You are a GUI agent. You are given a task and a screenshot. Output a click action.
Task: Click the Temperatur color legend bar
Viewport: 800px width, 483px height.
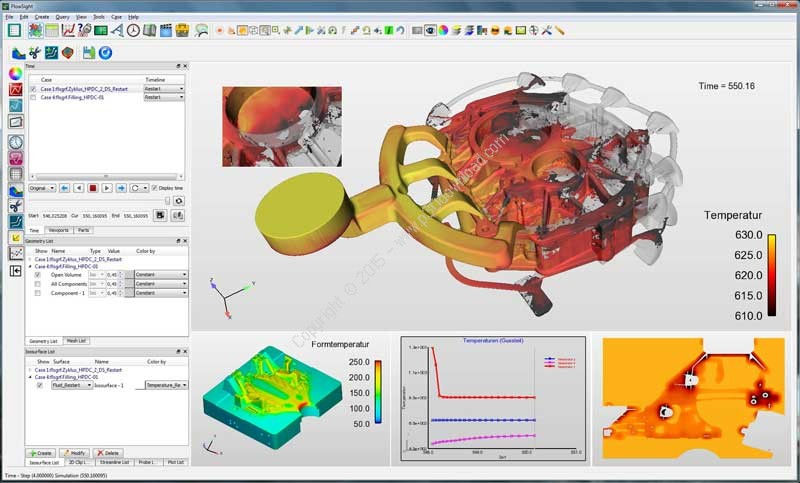click(772, 275)
